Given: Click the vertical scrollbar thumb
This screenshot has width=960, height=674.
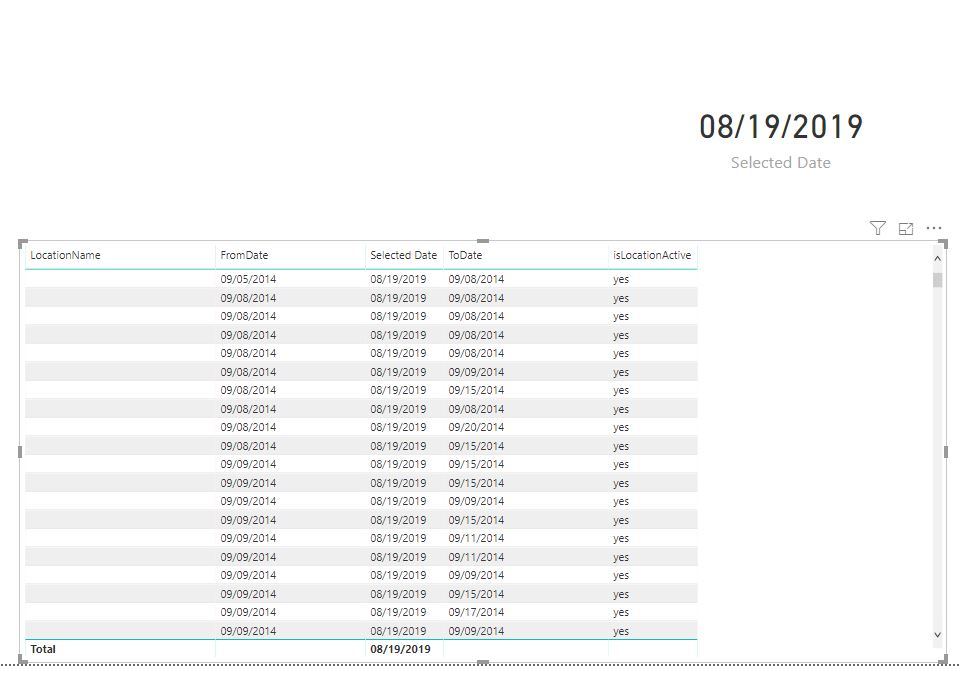Looking at the screenshot, I should pos(937,280).
